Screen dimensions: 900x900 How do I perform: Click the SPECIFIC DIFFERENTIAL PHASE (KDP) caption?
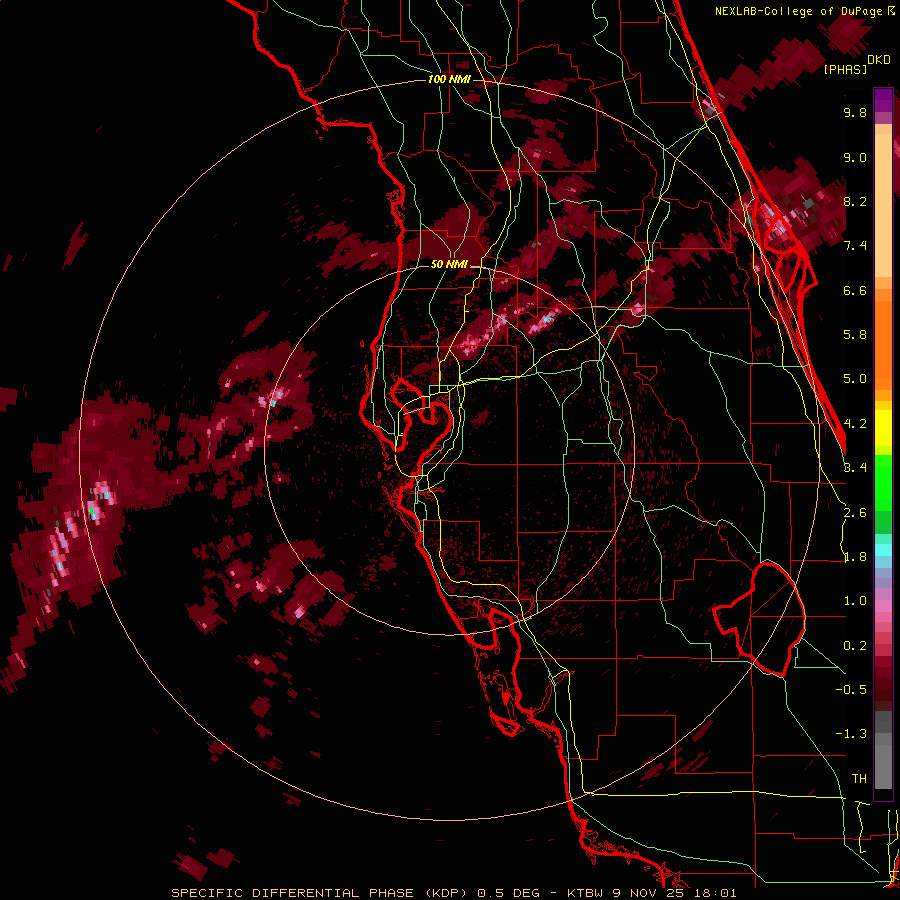click(321, 893)
